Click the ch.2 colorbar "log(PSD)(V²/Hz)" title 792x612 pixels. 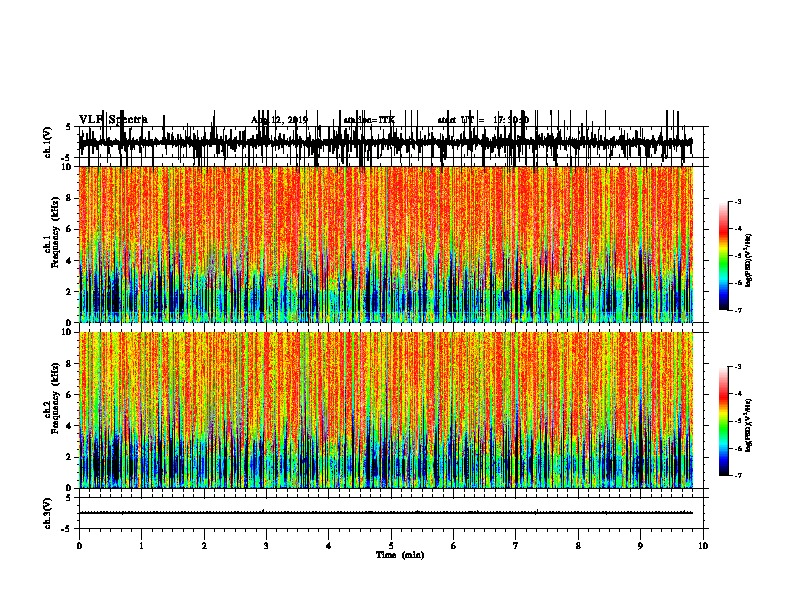point(748,425)
